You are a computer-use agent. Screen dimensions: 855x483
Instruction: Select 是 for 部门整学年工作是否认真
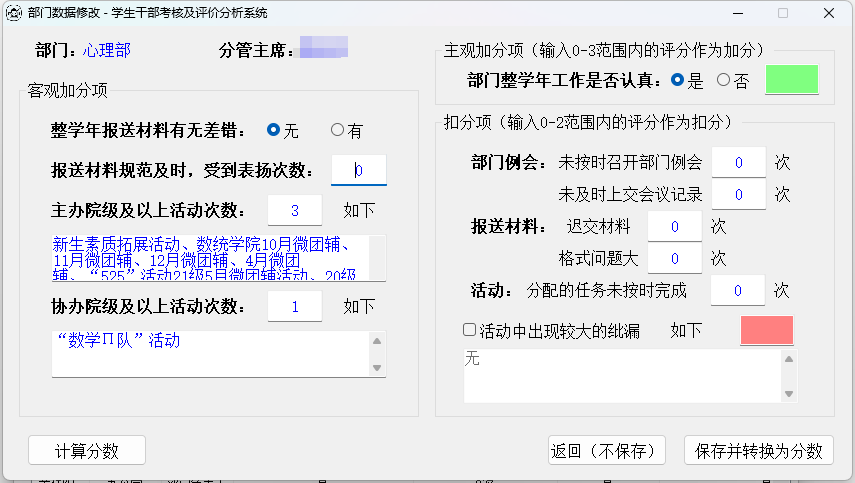(x=687, y=81)
